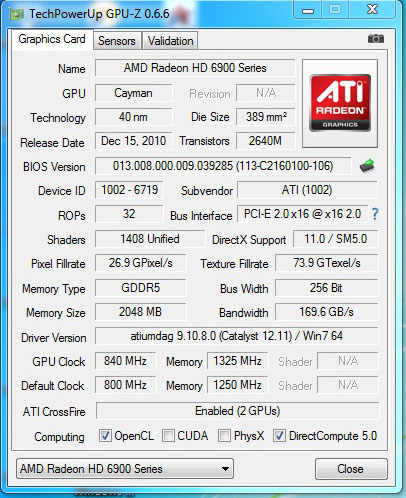Click the Bus Interface question mark
Viewport: 406px width, 498px height.
[x=375, y=214]
